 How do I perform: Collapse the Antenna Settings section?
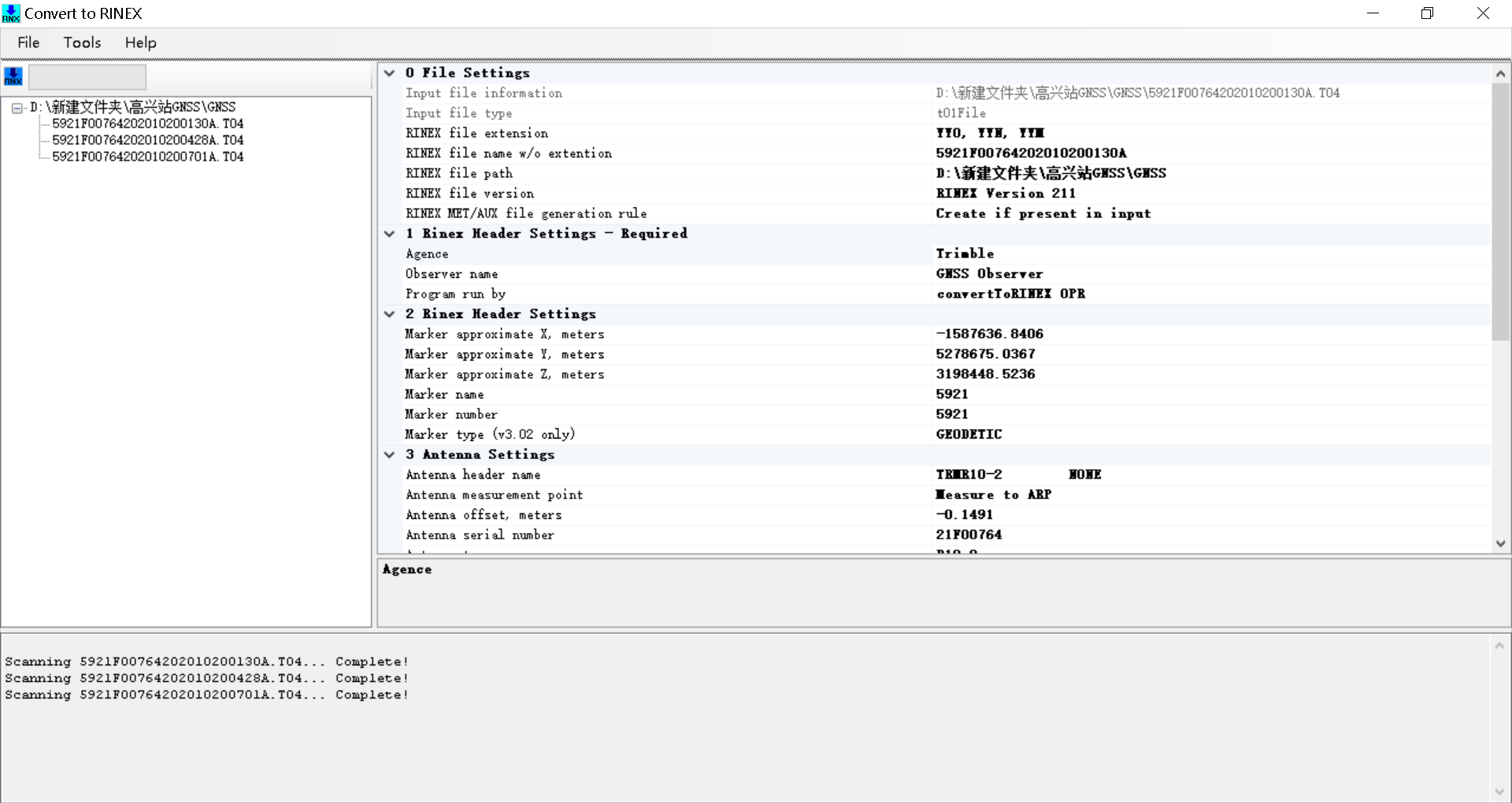pos(389,455)
